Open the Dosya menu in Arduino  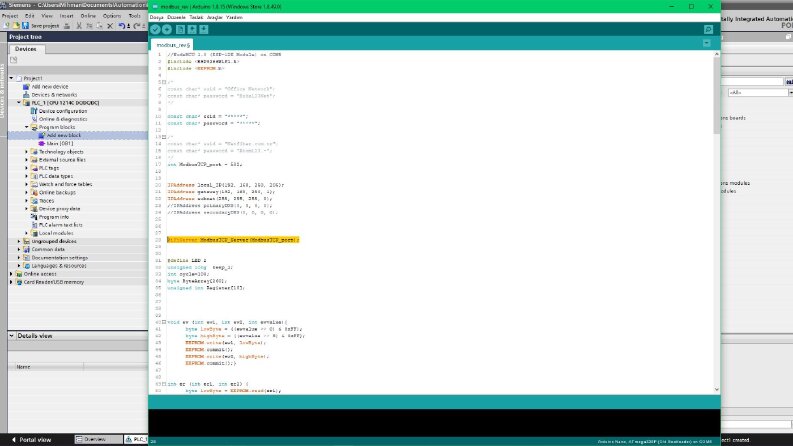point(156,17)
